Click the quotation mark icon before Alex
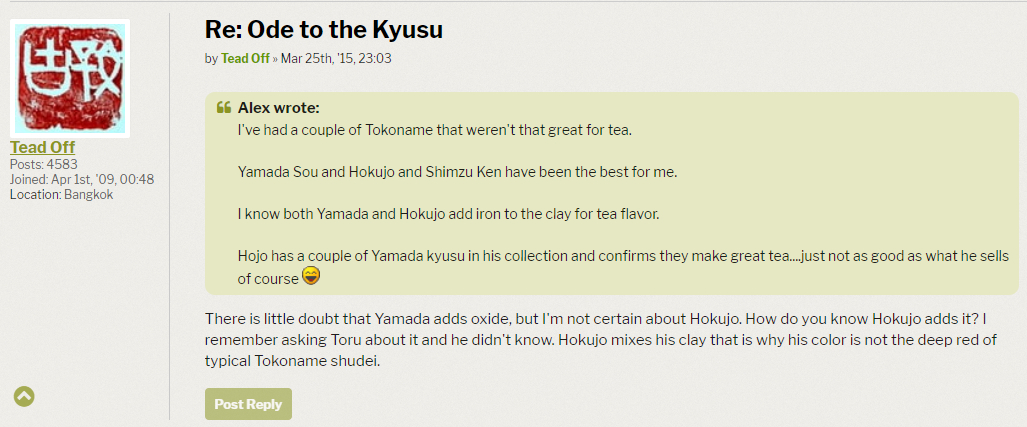The width and height of the screenshot is (1027, 427). 224,108
